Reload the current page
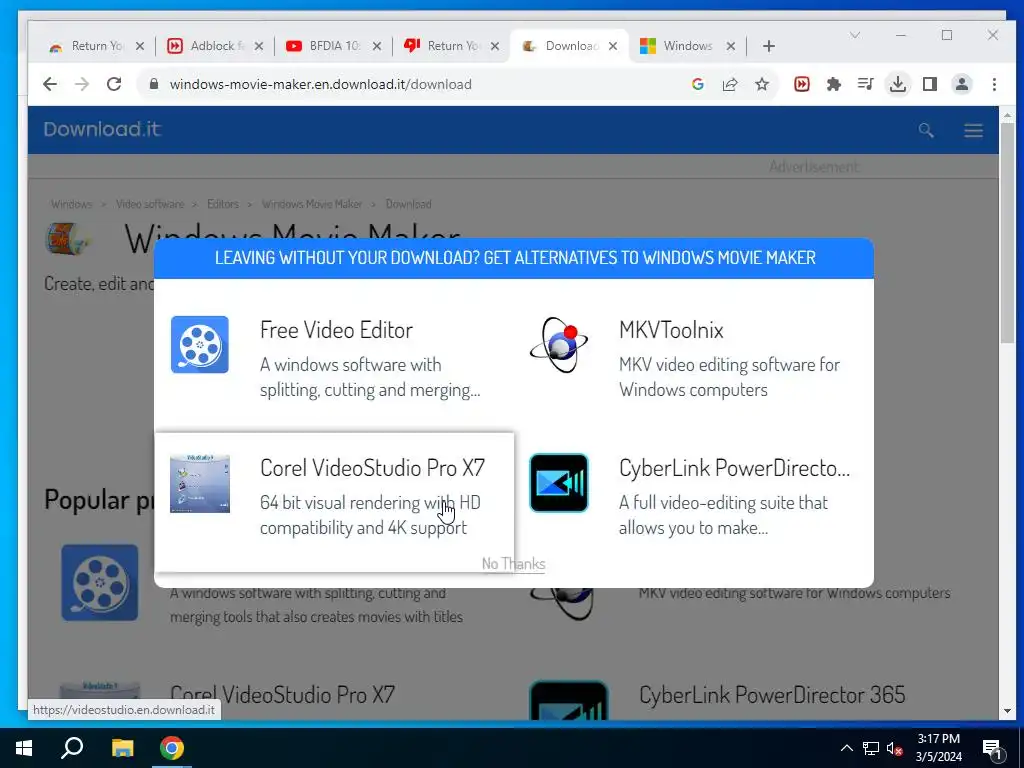This screenshot has width=1024, height=768. click(x=114, y=84)
